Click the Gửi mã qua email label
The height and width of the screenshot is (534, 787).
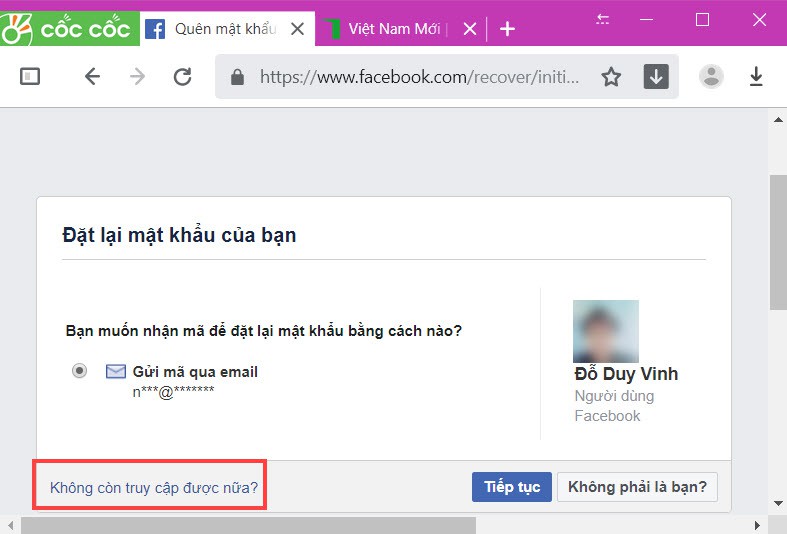tap(195, 372)
